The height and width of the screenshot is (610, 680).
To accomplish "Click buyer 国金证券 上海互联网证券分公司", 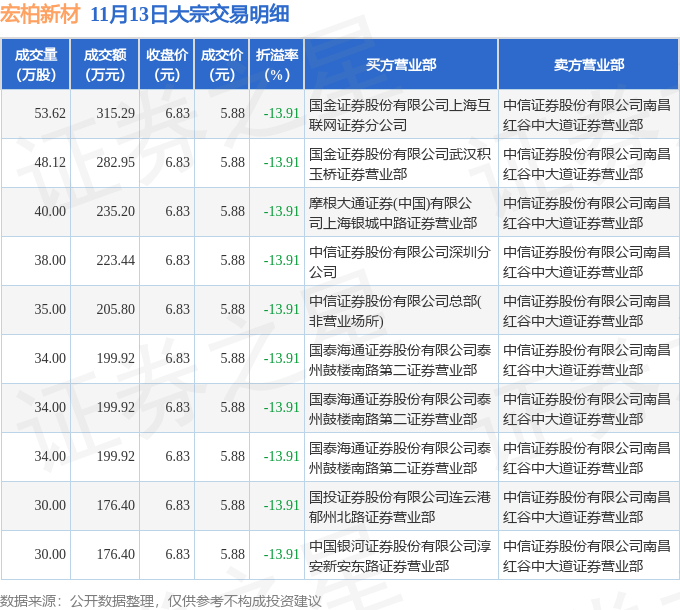I will point(399,115).
